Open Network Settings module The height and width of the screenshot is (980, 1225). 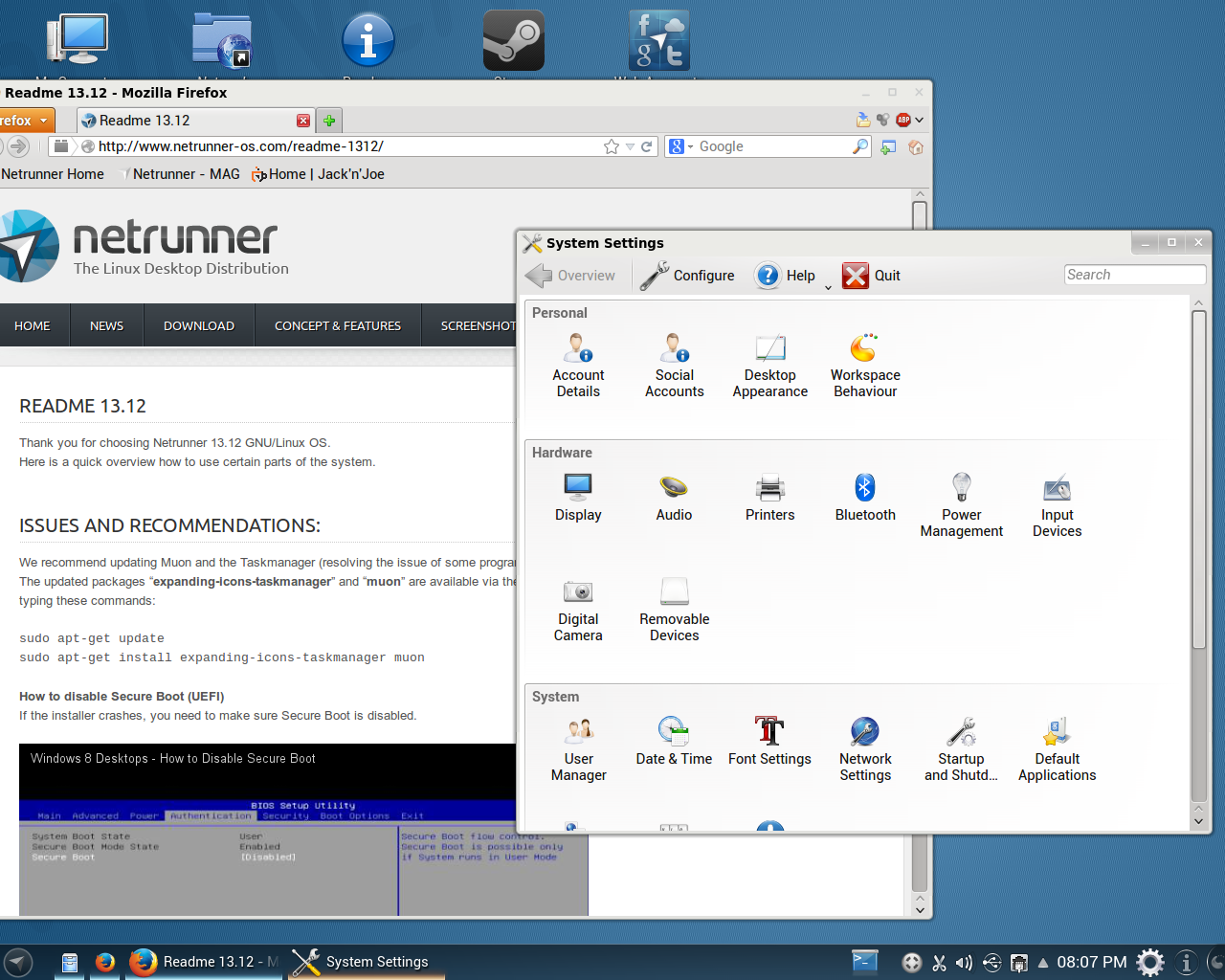click(865, 749)
